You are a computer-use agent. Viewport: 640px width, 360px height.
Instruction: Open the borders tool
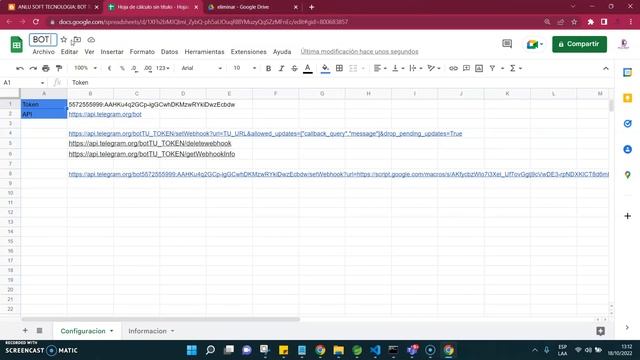pos(339,69)
